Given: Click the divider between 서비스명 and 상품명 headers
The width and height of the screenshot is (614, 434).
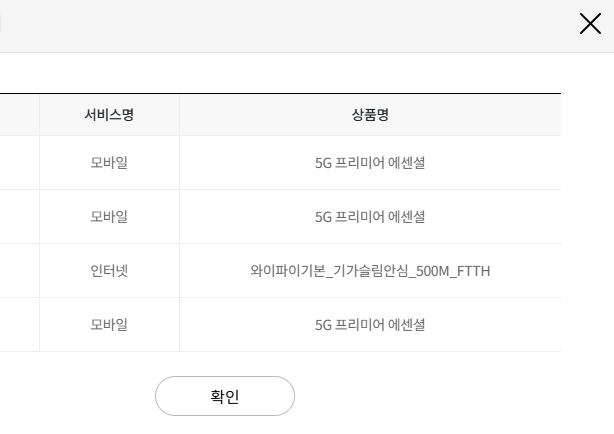Looking at the screenshot, I should pos(179,115).
